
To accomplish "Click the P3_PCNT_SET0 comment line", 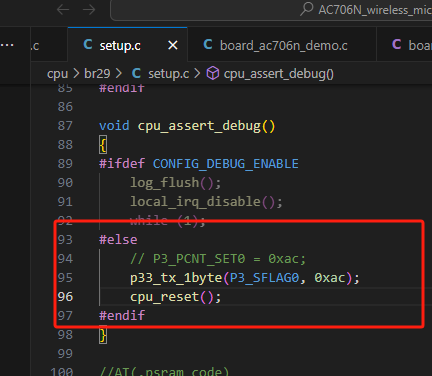I will (218, 259).
